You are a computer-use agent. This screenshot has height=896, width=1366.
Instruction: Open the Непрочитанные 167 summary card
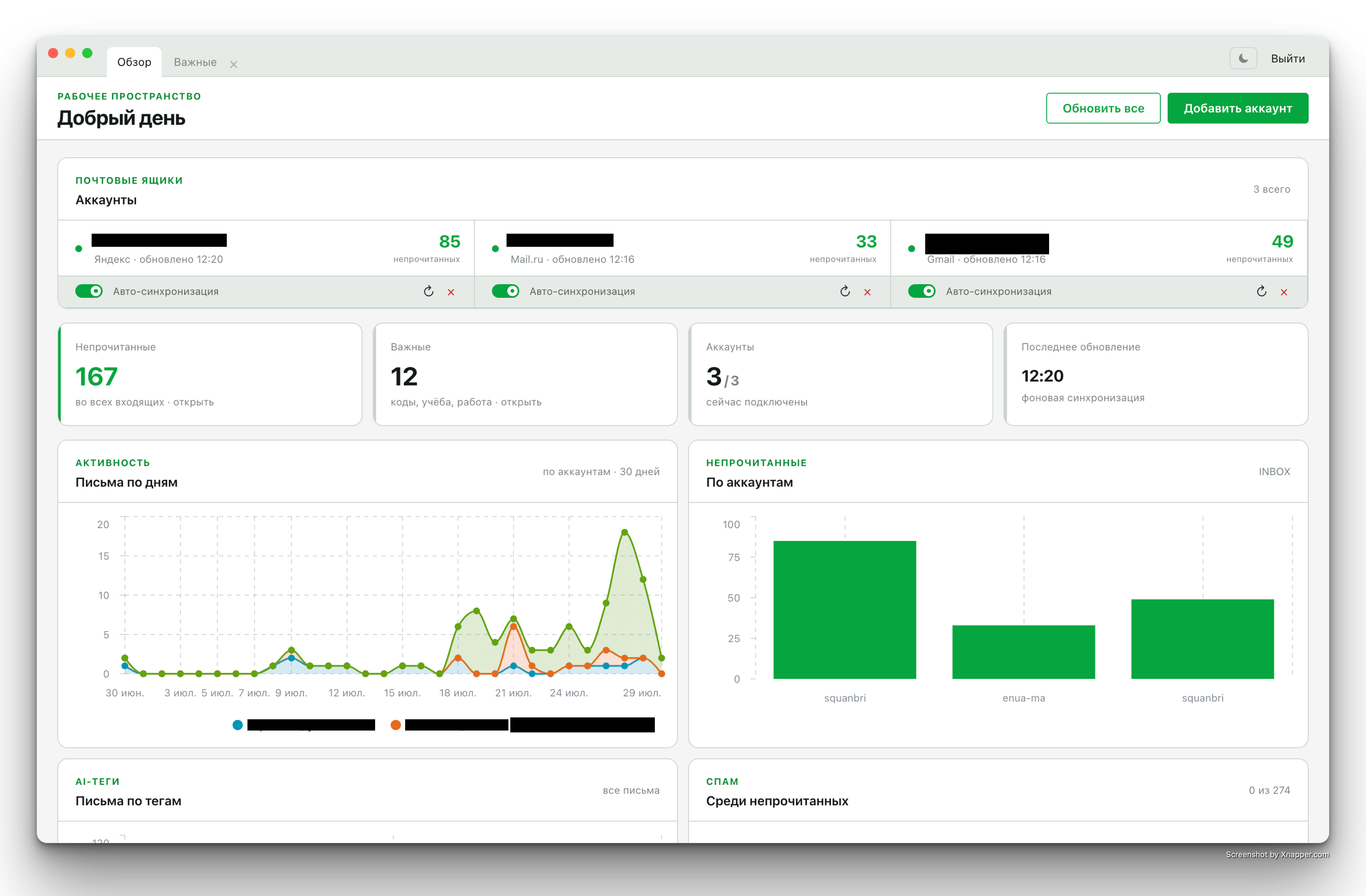[x=210, y=374]
